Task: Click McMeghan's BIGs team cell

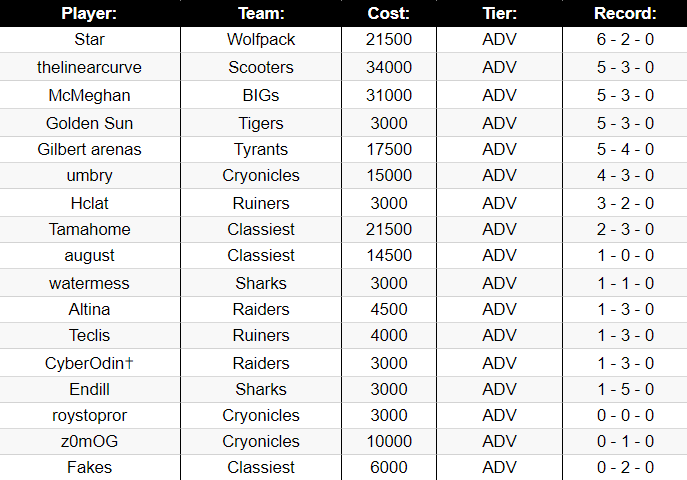Action: (261, 95)
